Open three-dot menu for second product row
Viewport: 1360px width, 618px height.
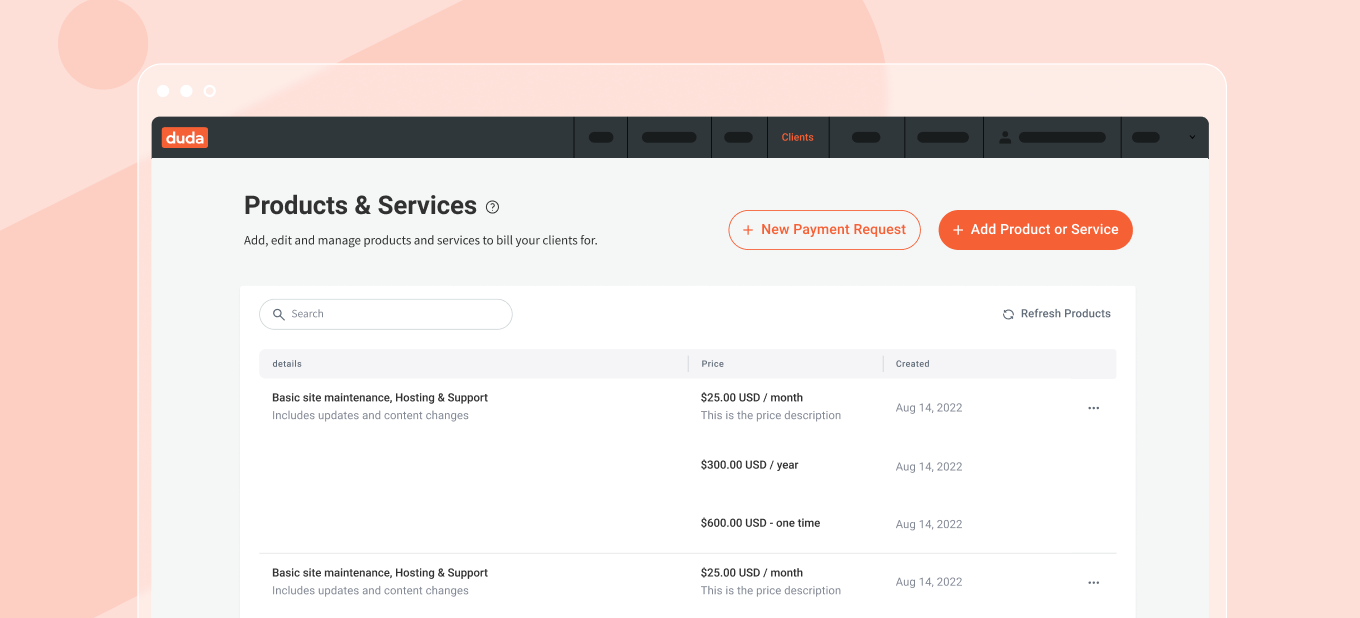tap(1093, 583)
